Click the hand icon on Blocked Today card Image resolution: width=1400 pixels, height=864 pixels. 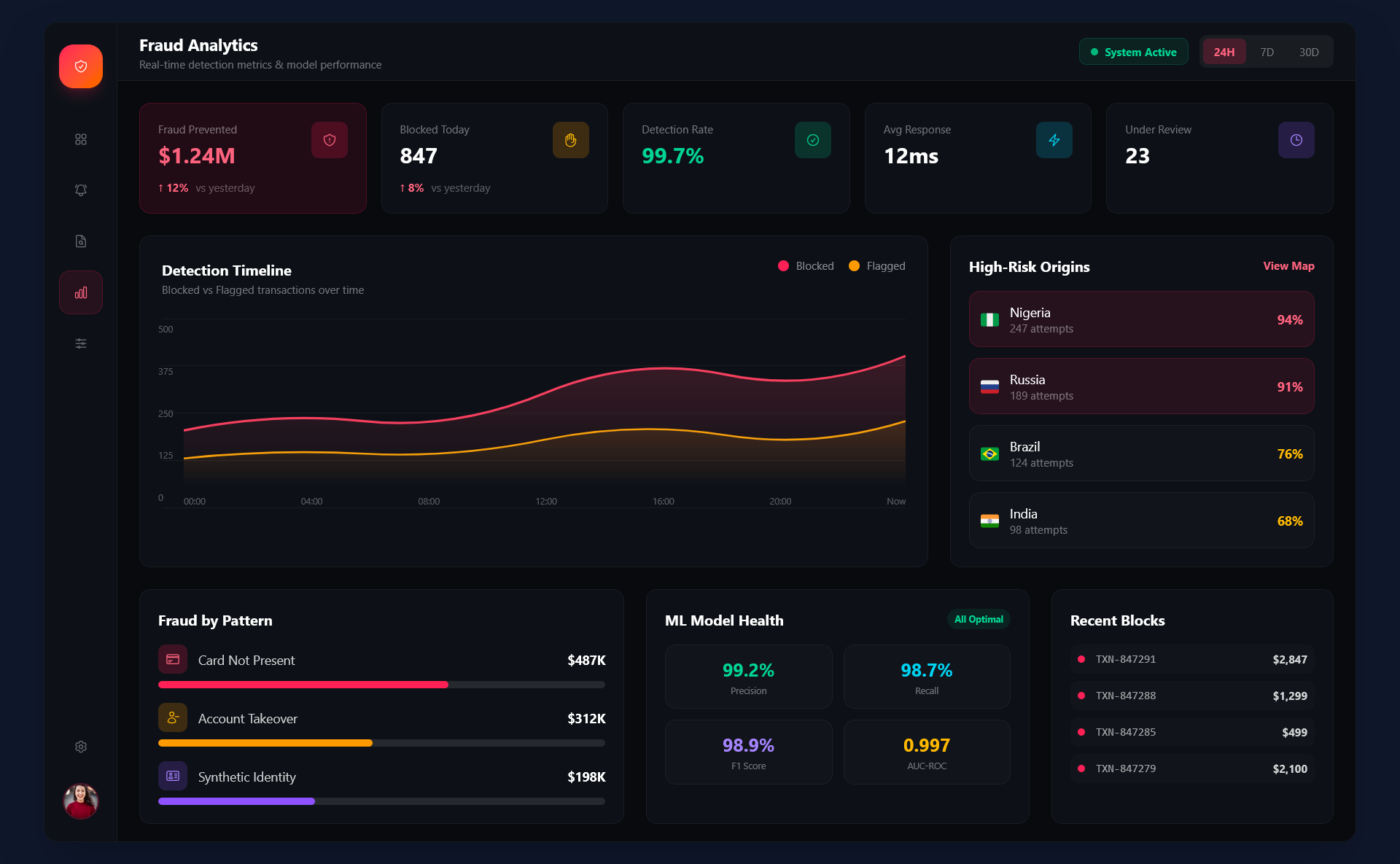click(x=570, y=140)
